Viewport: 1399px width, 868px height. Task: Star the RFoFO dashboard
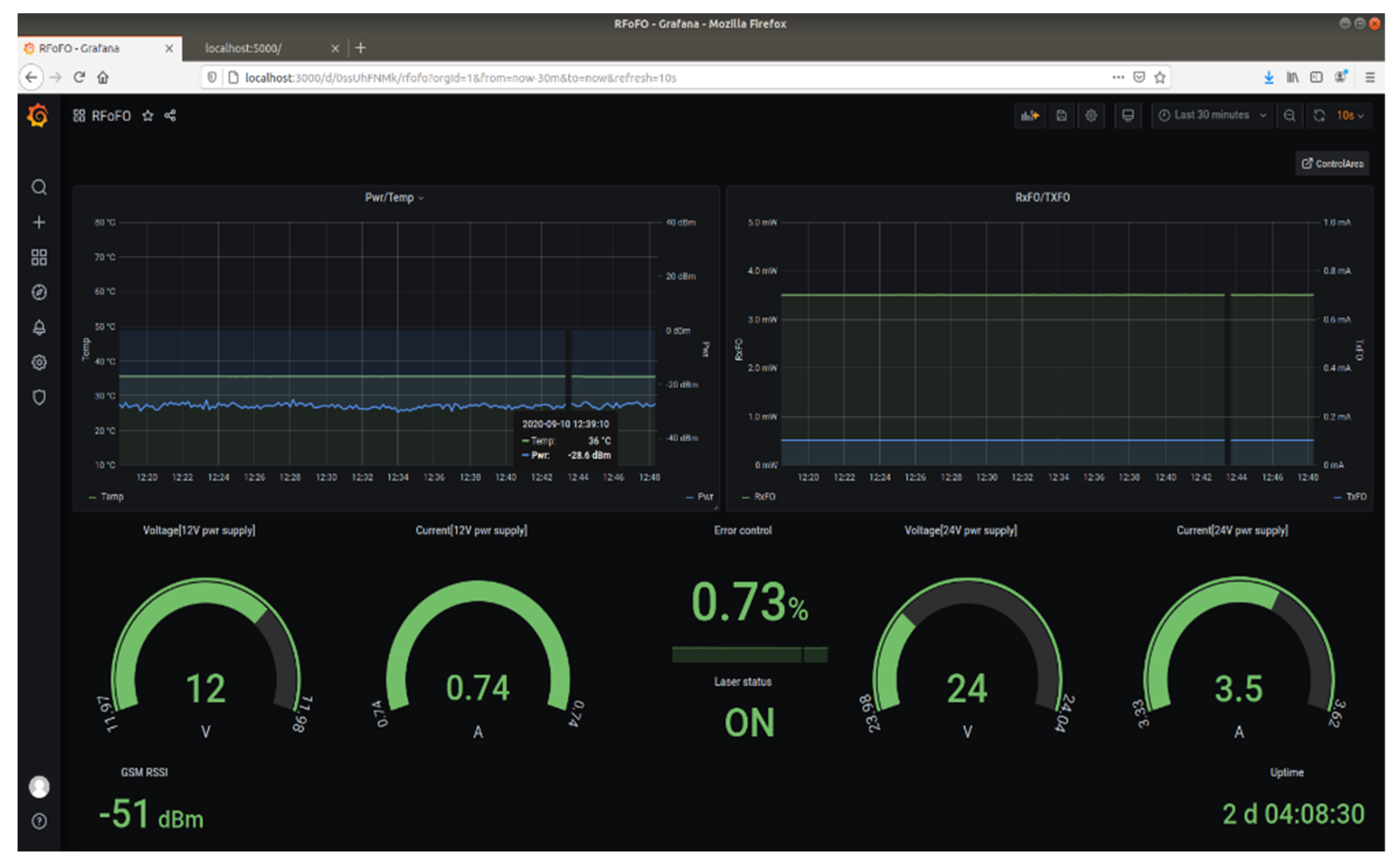pos(147,116)
